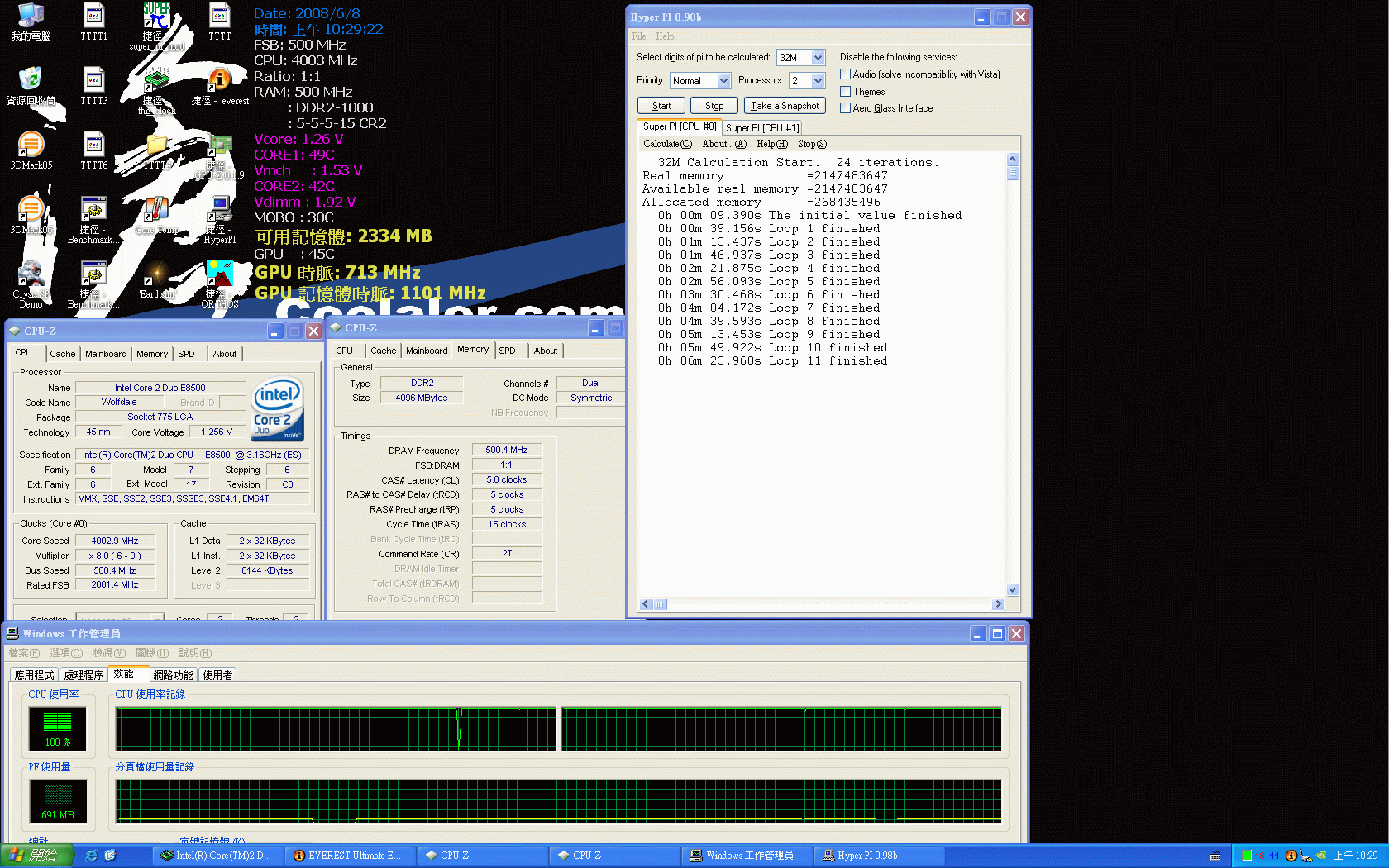Viewport: 1389px width, 868px height.
Task: Select the super_pi_mod shortcut icon
Action: pyautogui.click(x=156, y=26)
